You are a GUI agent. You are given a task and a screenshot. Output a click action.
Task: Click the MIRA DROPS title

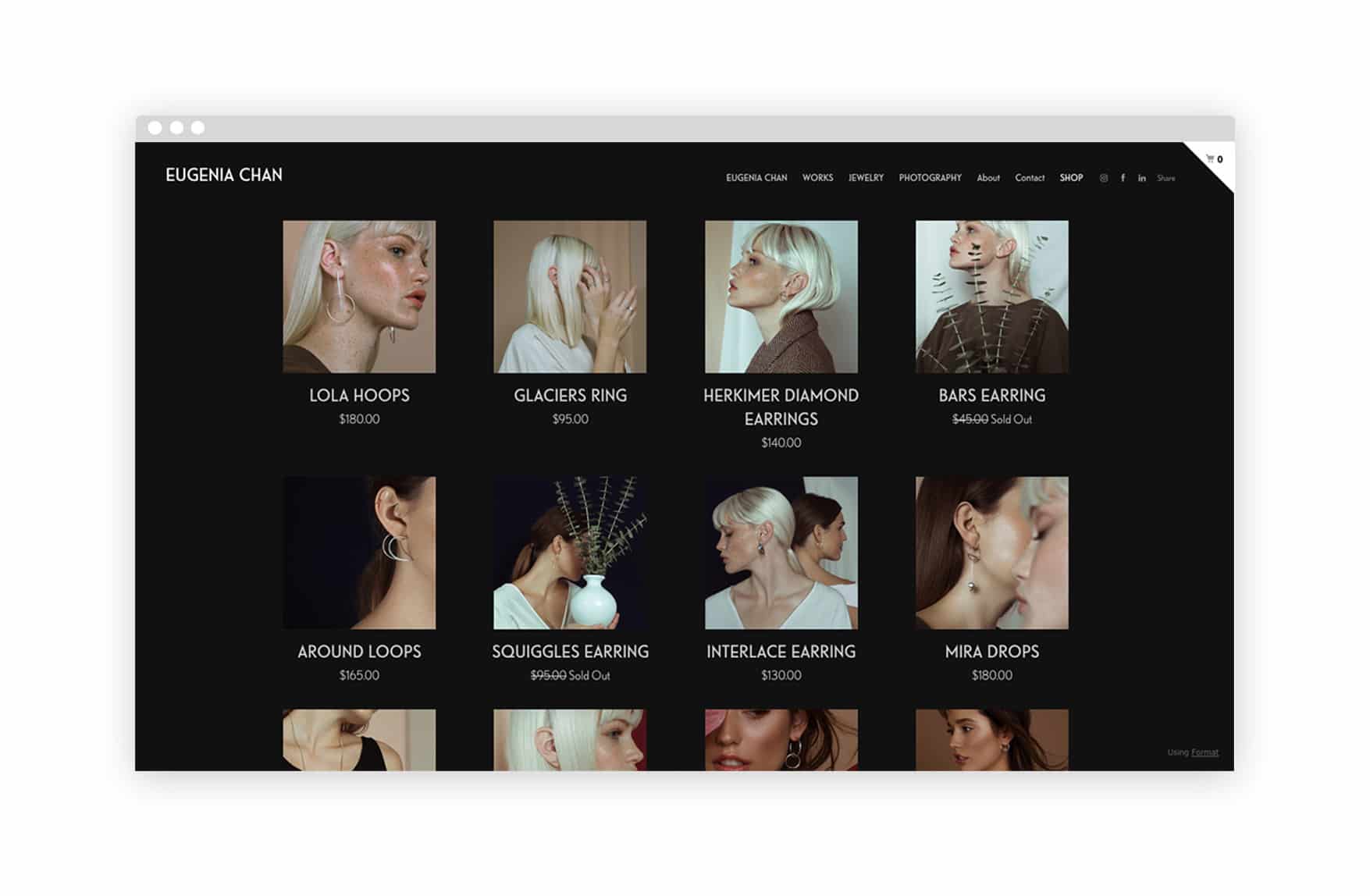click(992, 652)
